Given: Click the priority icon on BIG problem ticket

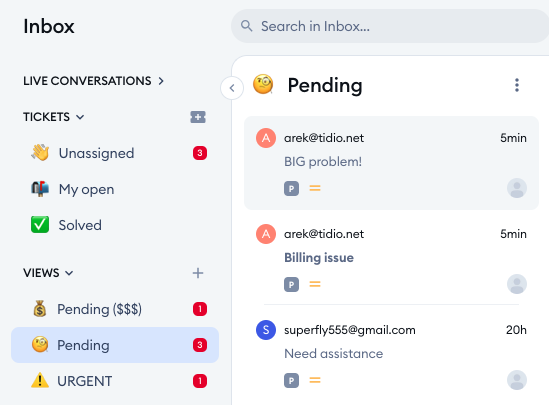Looking at the screenshot, I should [315, 188].
